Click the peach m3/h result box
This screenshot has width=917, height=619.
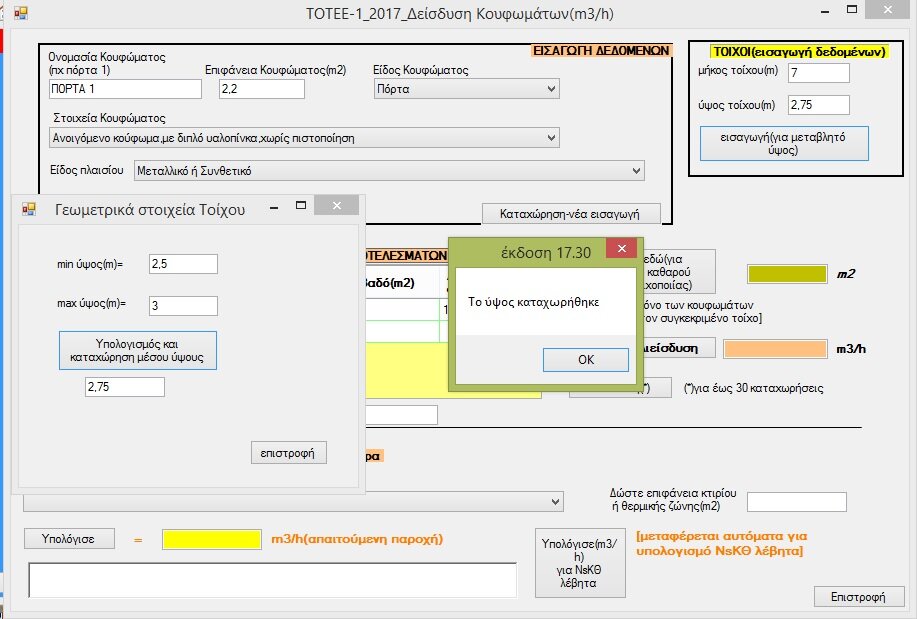774,349
